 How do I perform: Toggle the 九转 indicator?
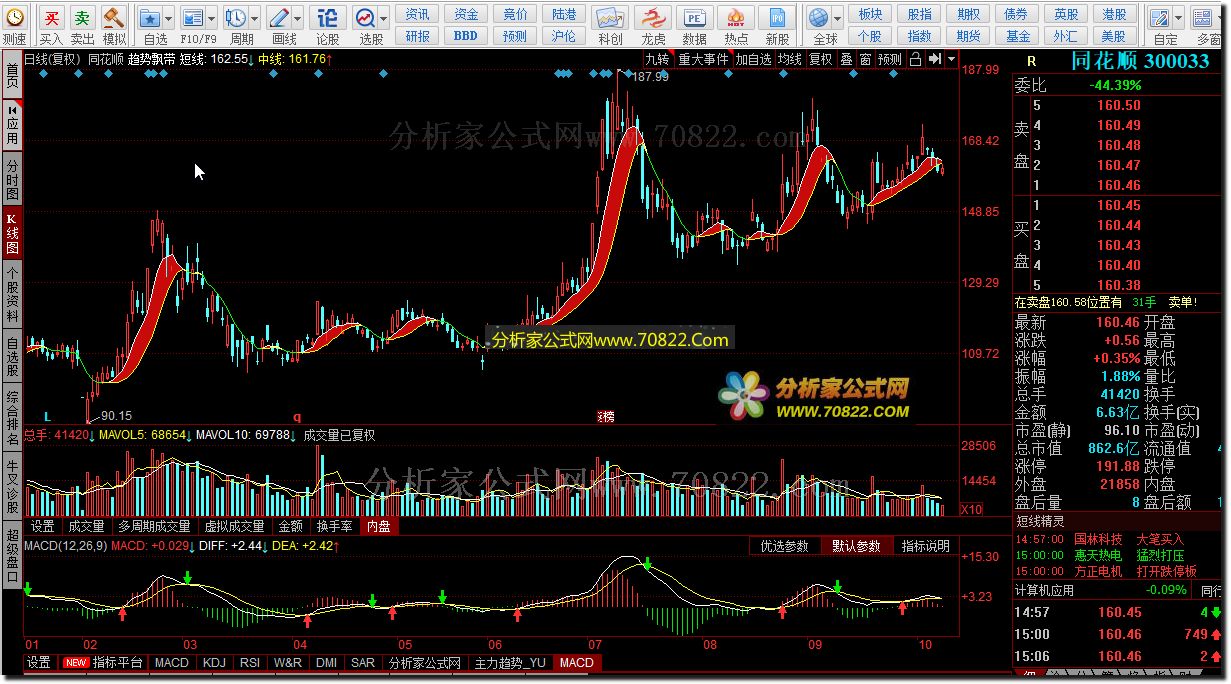[657, 59]
